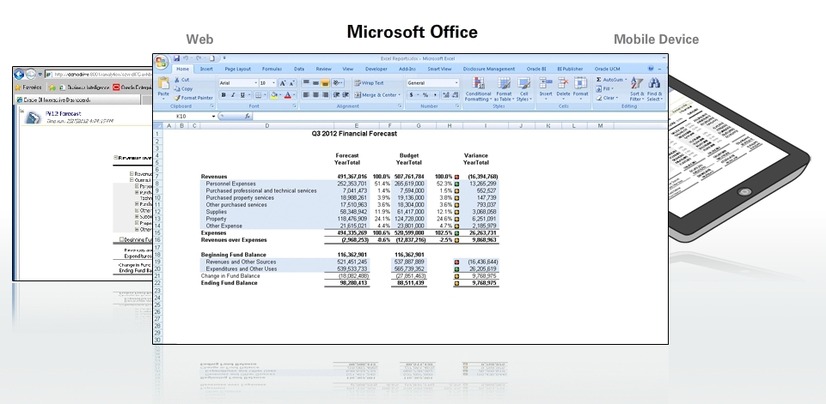Open the BI Publisher tab

click(570, 69)
